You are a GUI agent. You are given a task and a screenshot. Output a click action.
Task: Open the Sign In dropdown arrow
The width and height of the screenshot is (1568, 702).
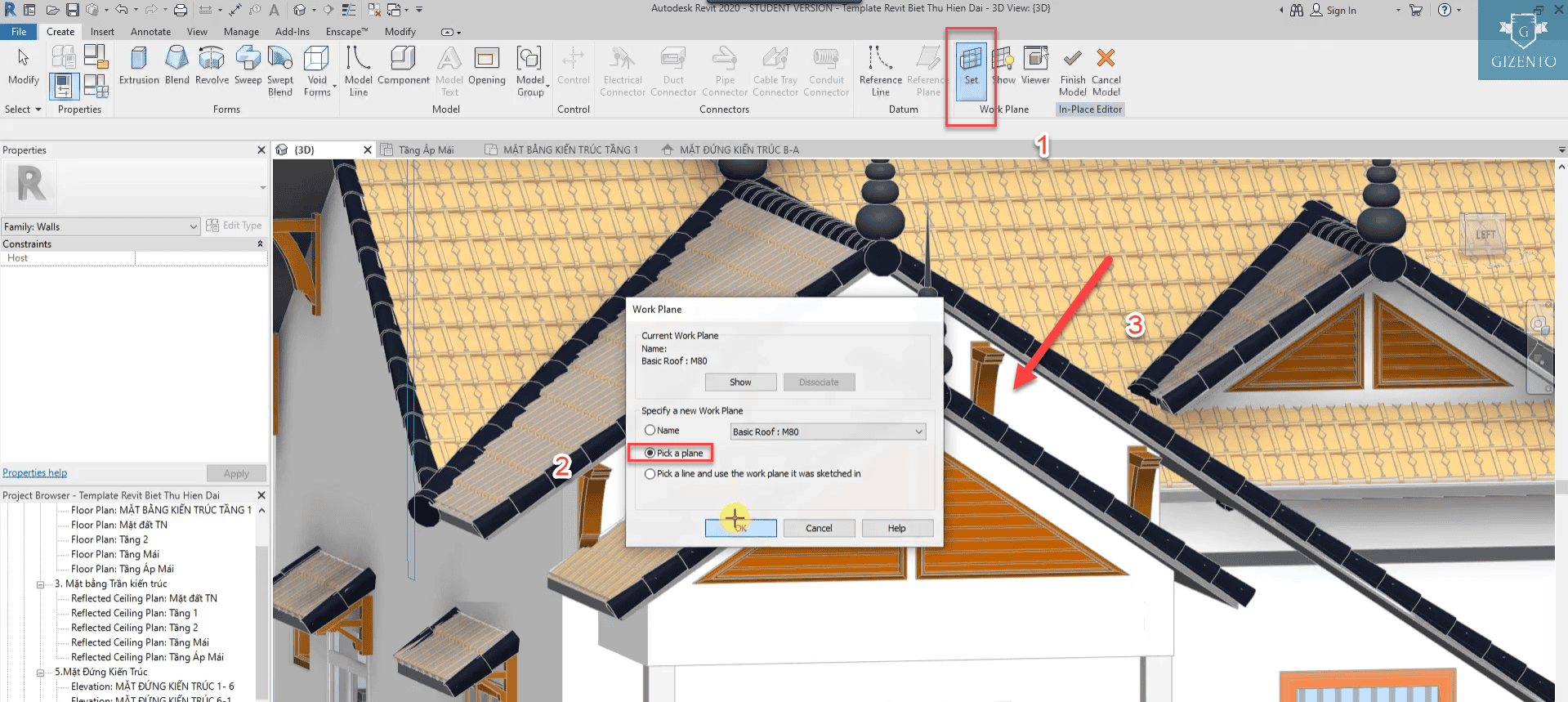coord(1398,11)
